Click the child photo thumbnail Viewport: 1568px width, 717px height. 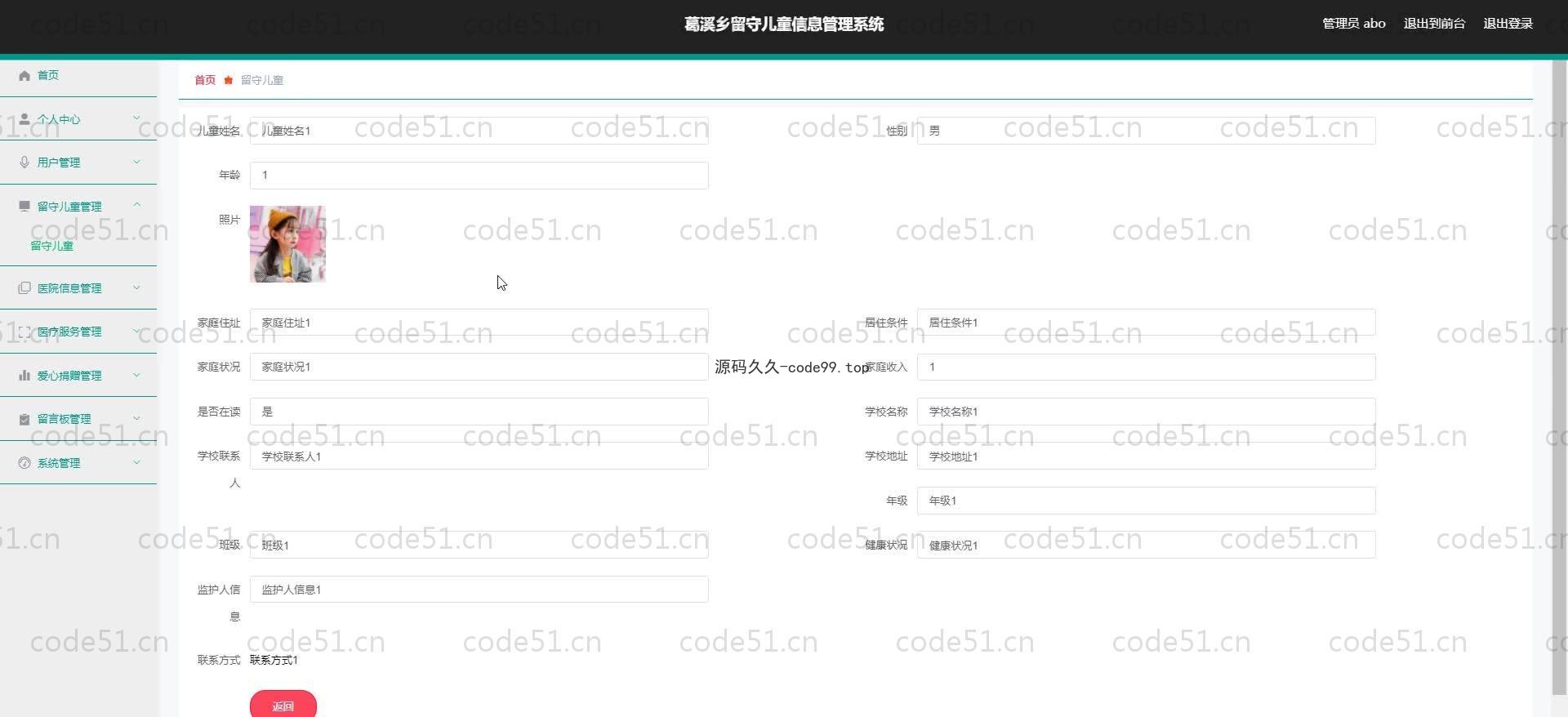tap(287, 244)
